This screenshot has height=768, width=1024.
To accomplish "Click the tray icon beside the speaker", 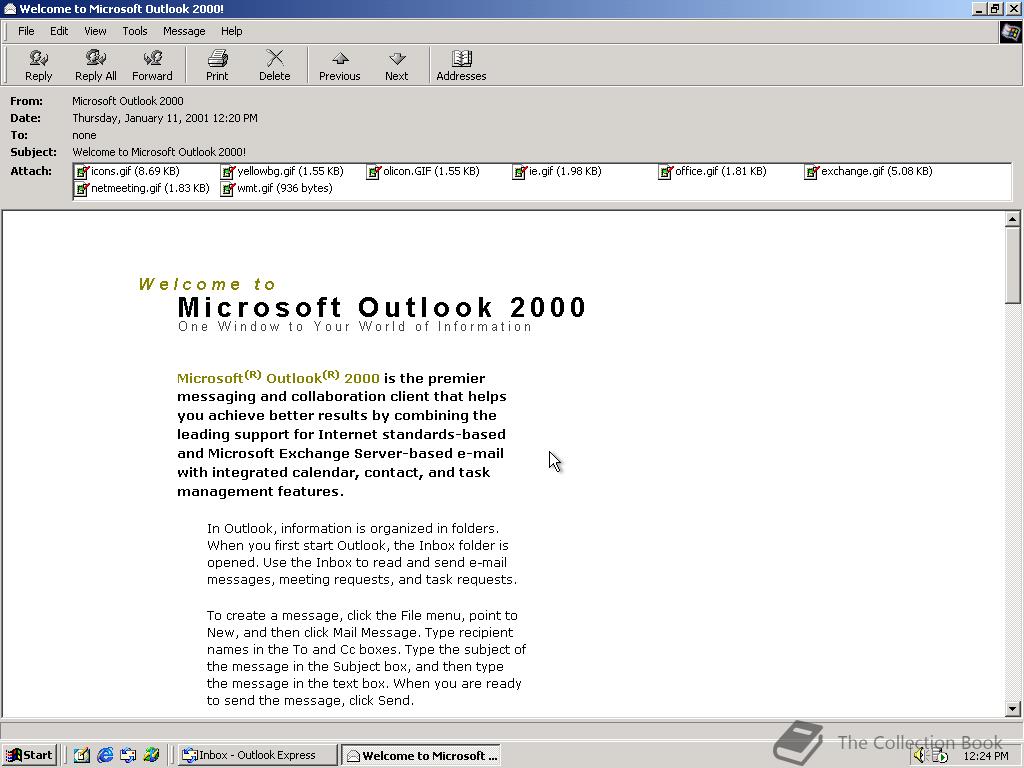I will 940,756.
